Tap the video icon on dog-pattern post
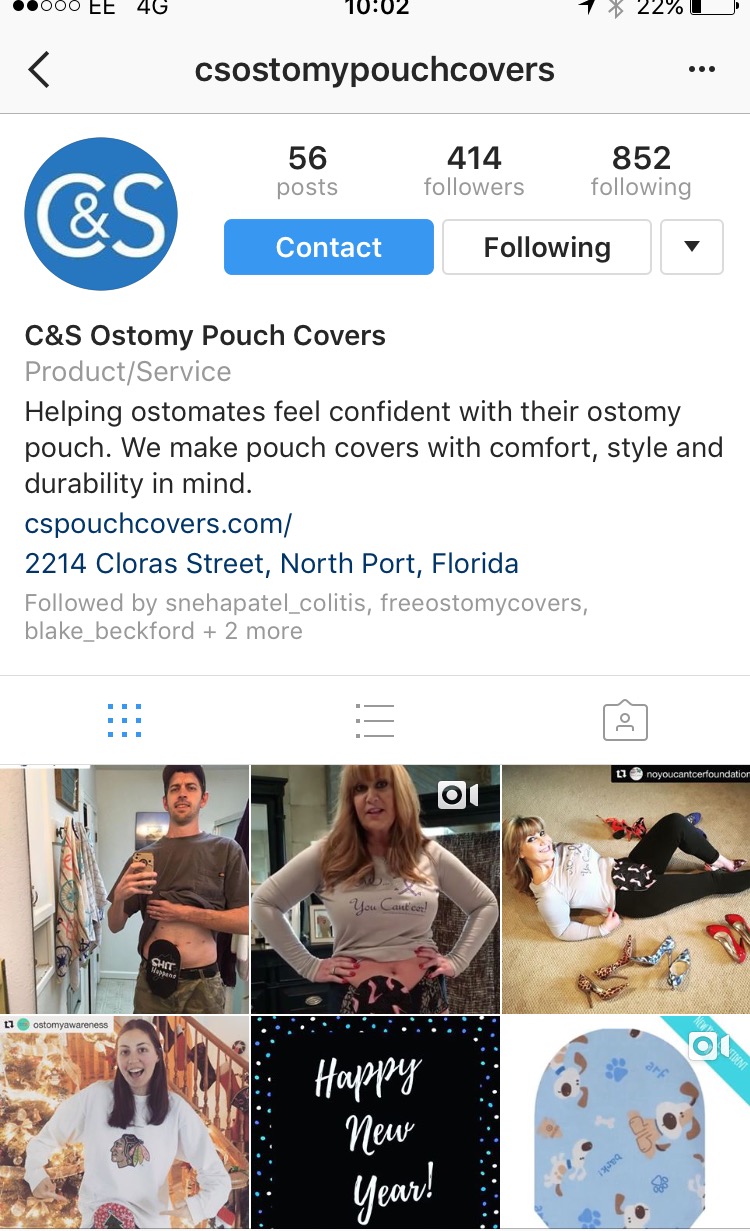 (709, 1046)
